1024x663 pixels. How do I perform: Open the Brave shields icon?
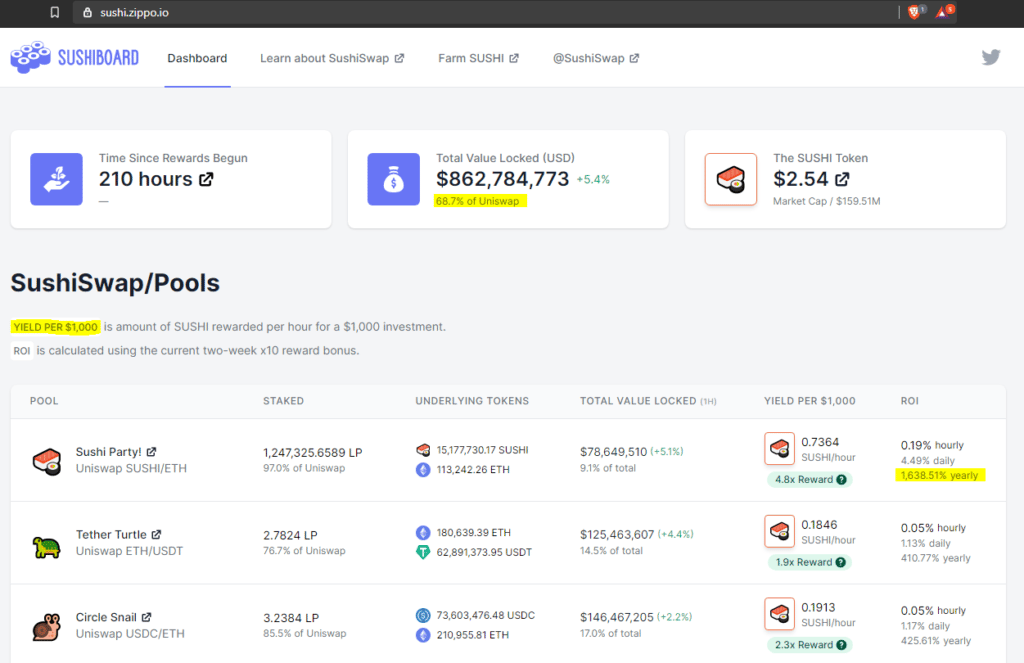pos(916,12)
